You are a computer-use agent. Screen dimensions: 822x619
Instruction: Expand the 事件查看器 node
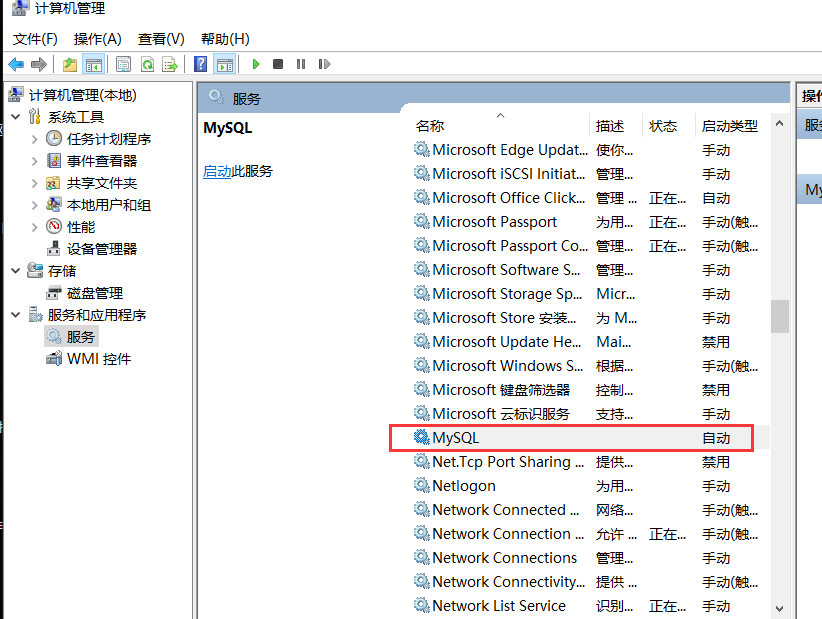click(35, 161)
